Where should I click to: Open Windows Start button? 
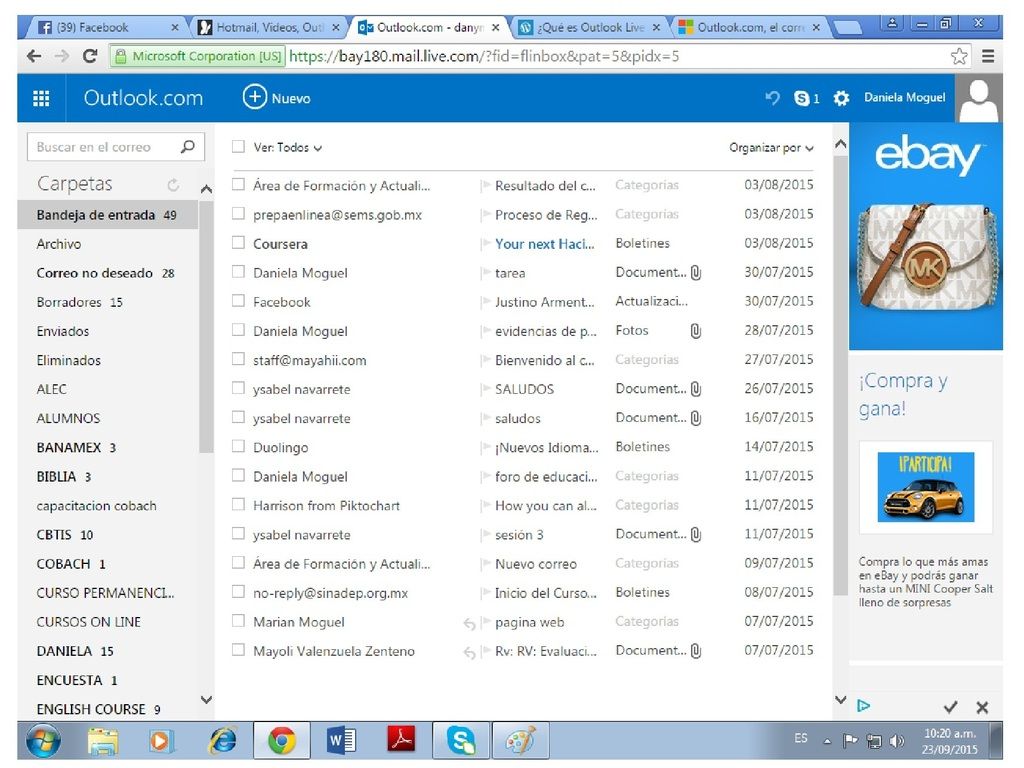pyautogui.click(x=44, y=741)
